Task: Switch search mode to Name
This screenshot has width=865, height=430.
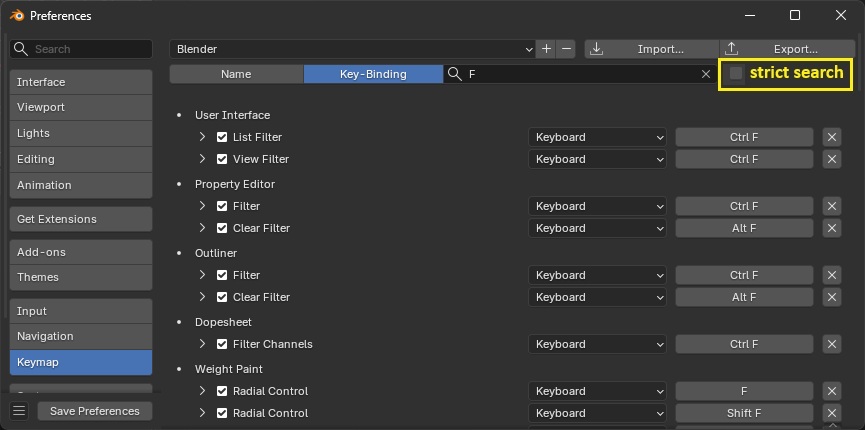Action: [x=236, y=74]
